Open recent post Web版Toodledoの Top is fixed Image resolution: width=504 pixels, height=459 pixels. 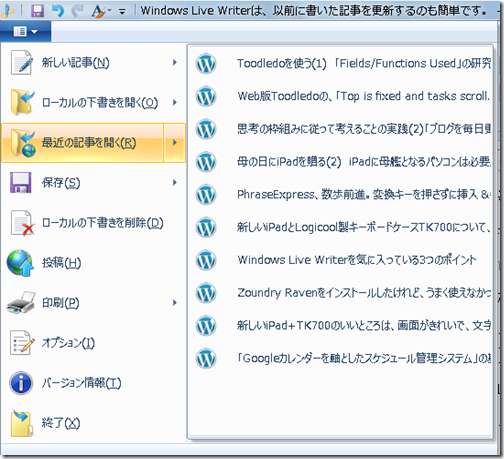click(341, 96)
